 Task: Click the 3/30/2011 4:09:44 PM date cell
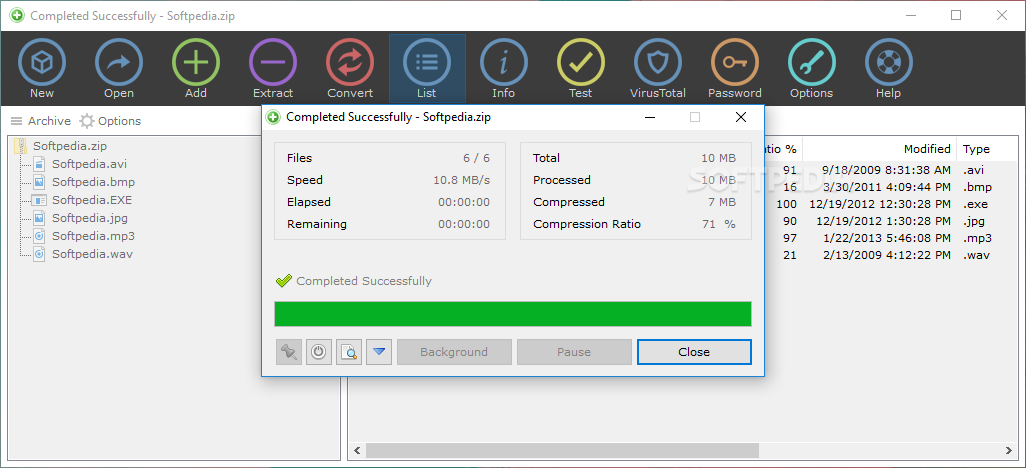tap(887, 187)
